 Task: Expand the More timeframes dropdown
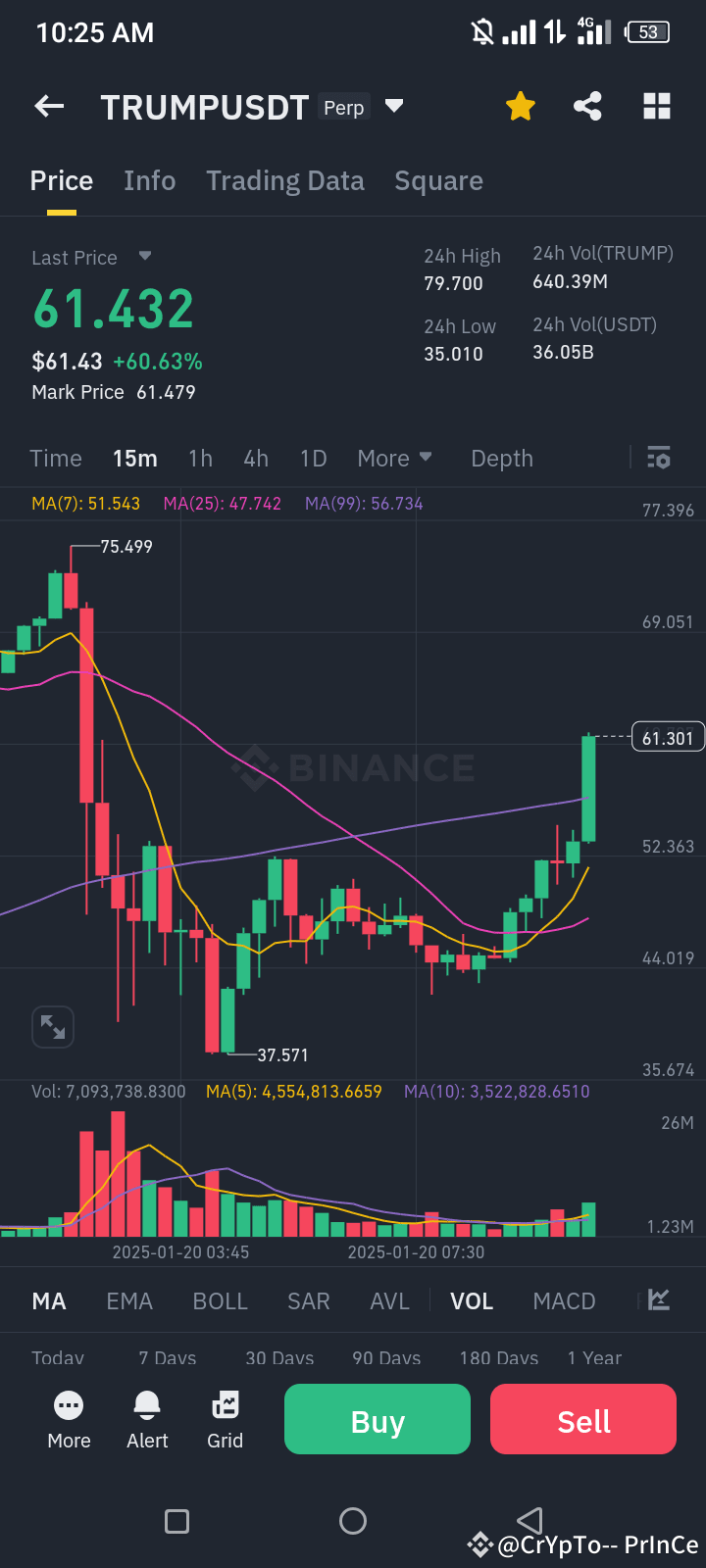tap(395, 458)
